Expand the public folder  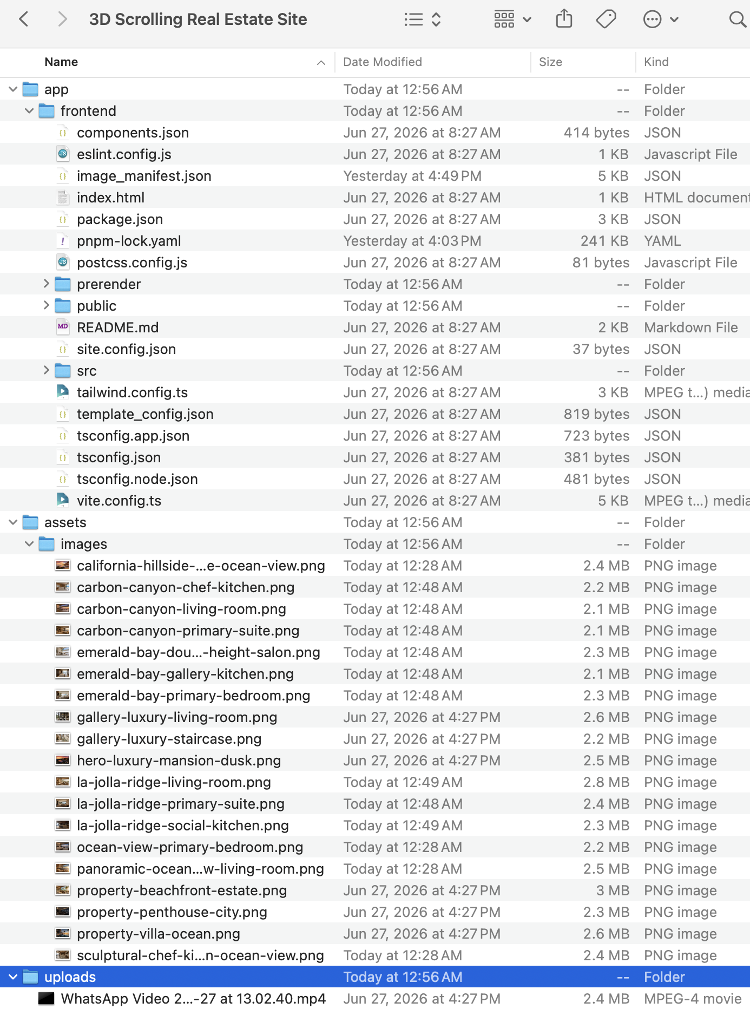[46, 305]
